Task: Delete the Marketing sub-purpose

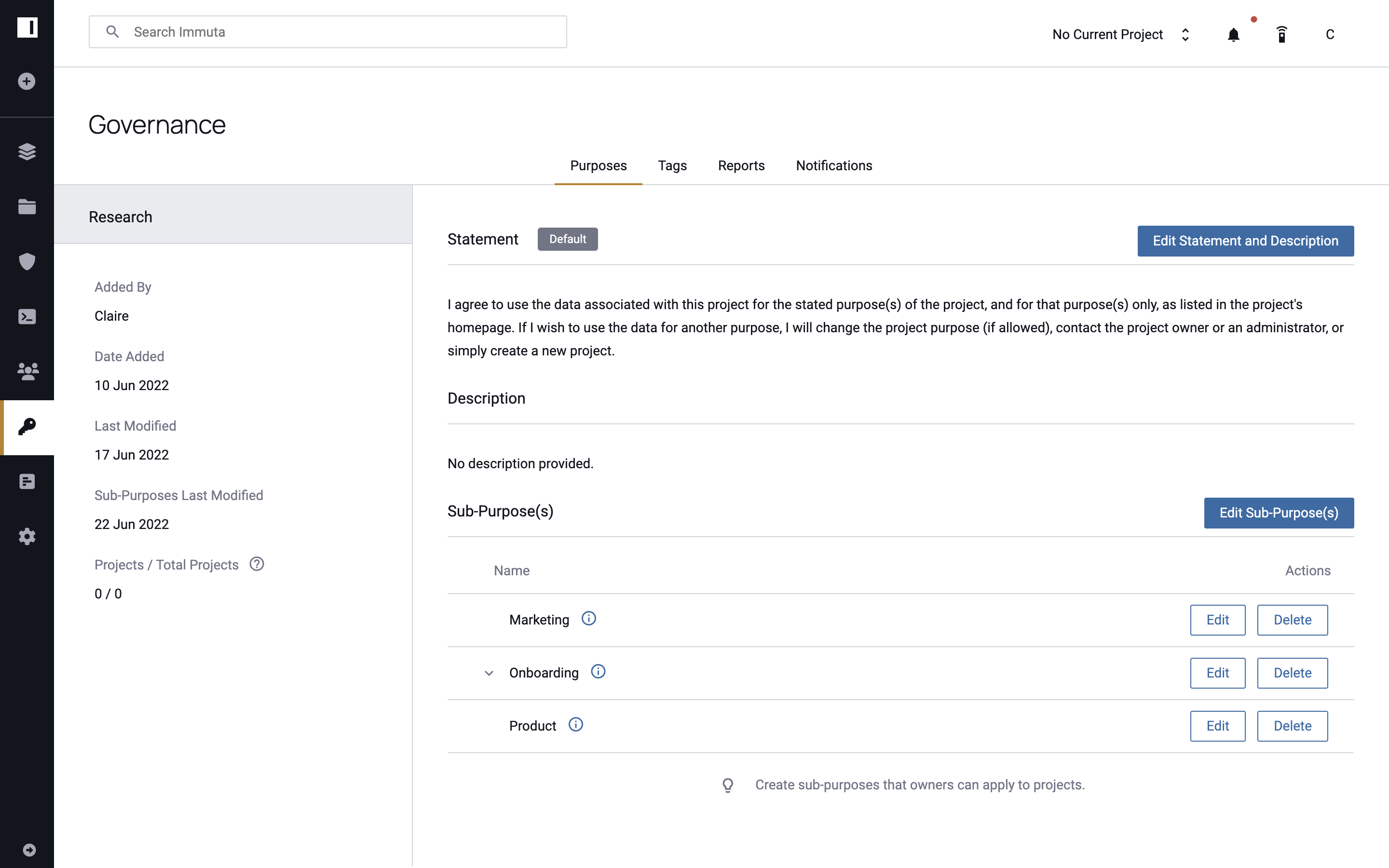Action: (x=1292, y=620)
